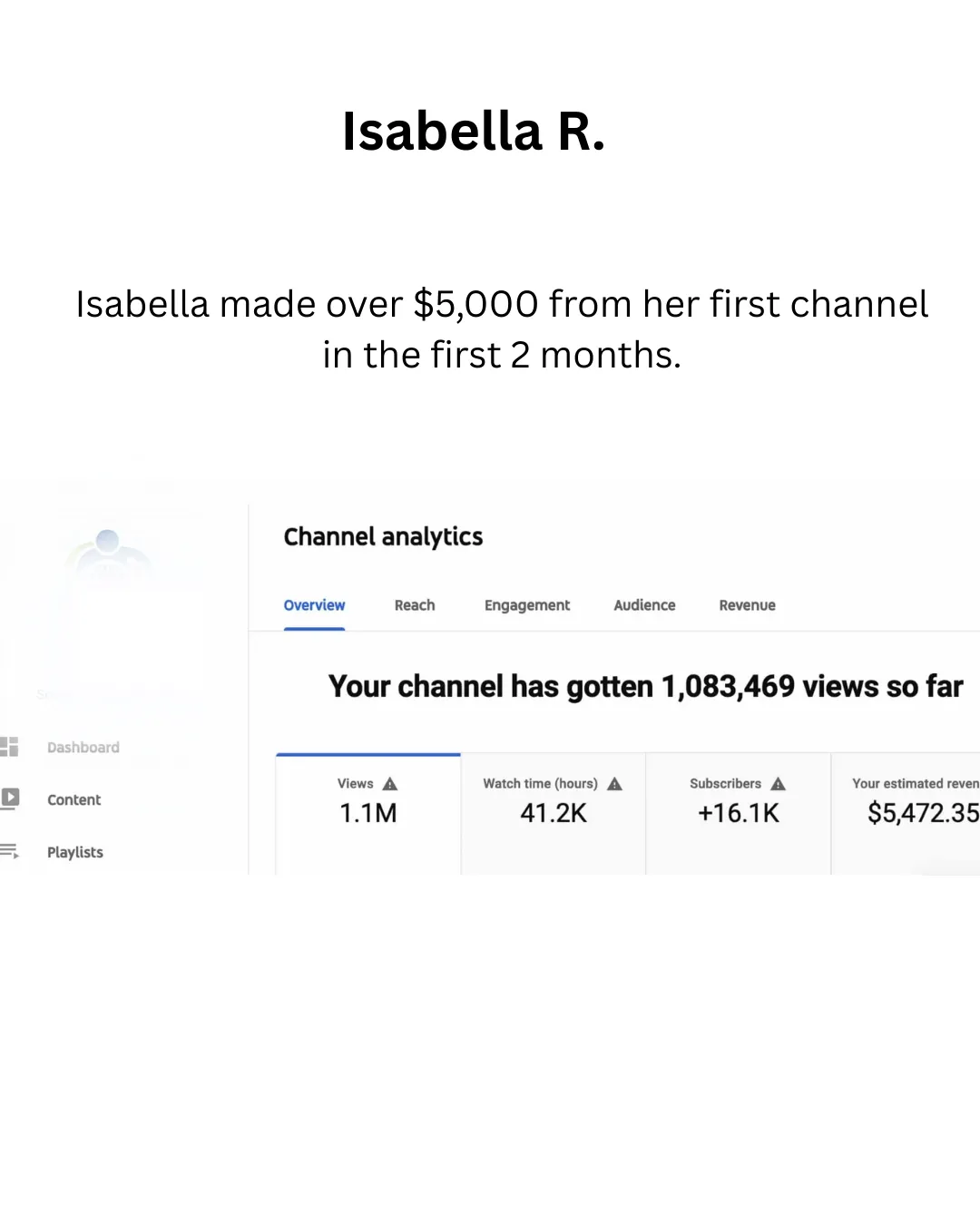Select the estimated revenue $5,472.35 card
980x1225 pixels.
906,814
